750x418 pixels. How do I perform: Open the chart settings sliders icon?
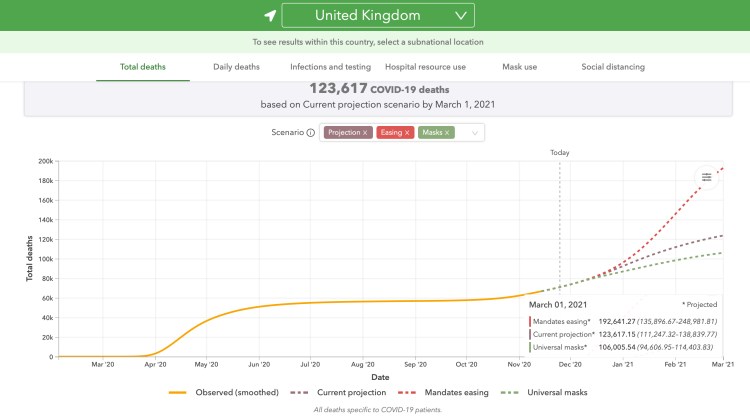706,177
